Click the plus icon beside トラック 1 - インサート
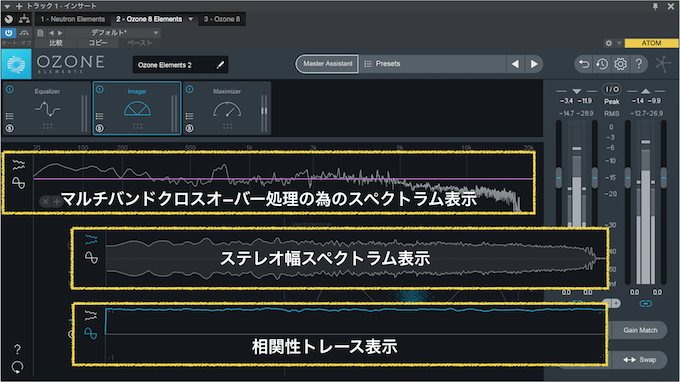Viewport: 680px width, 382px height. coord(19,6)
